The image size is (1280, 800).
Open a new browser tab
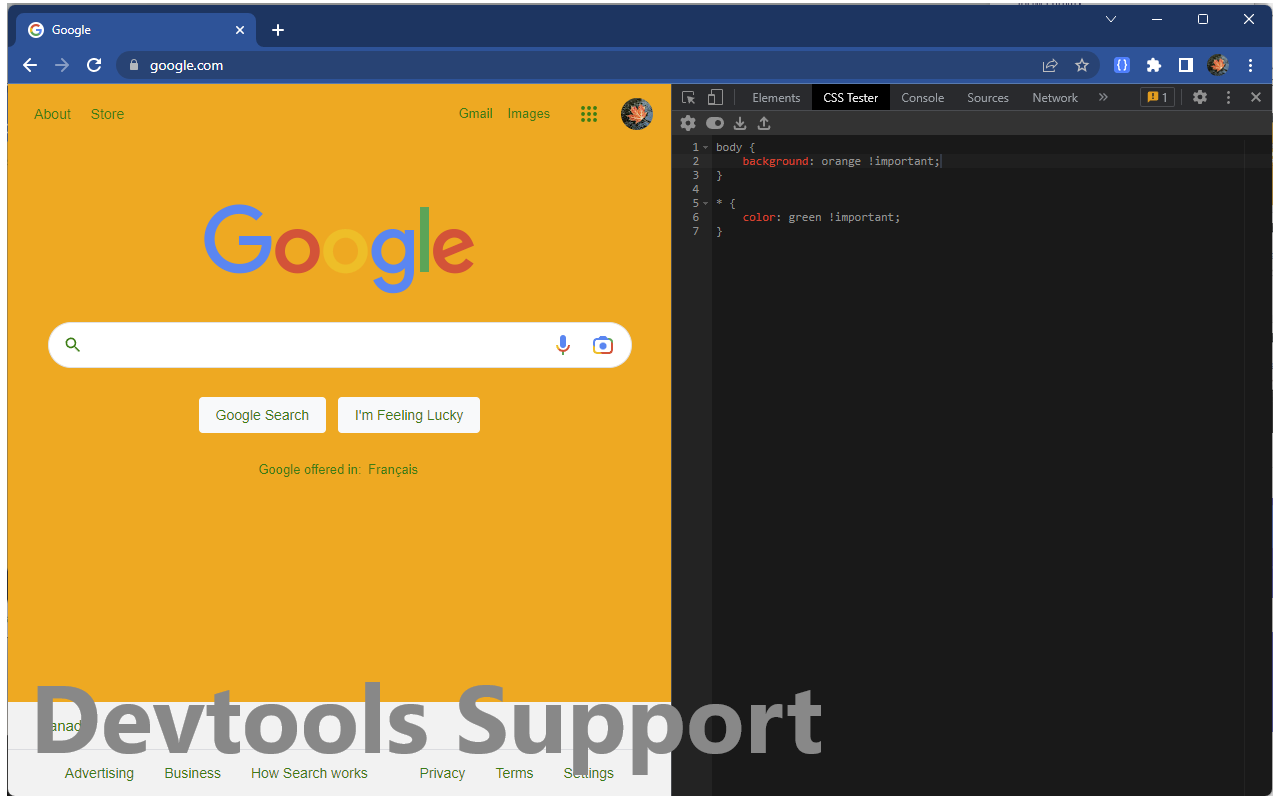[278, 30]
